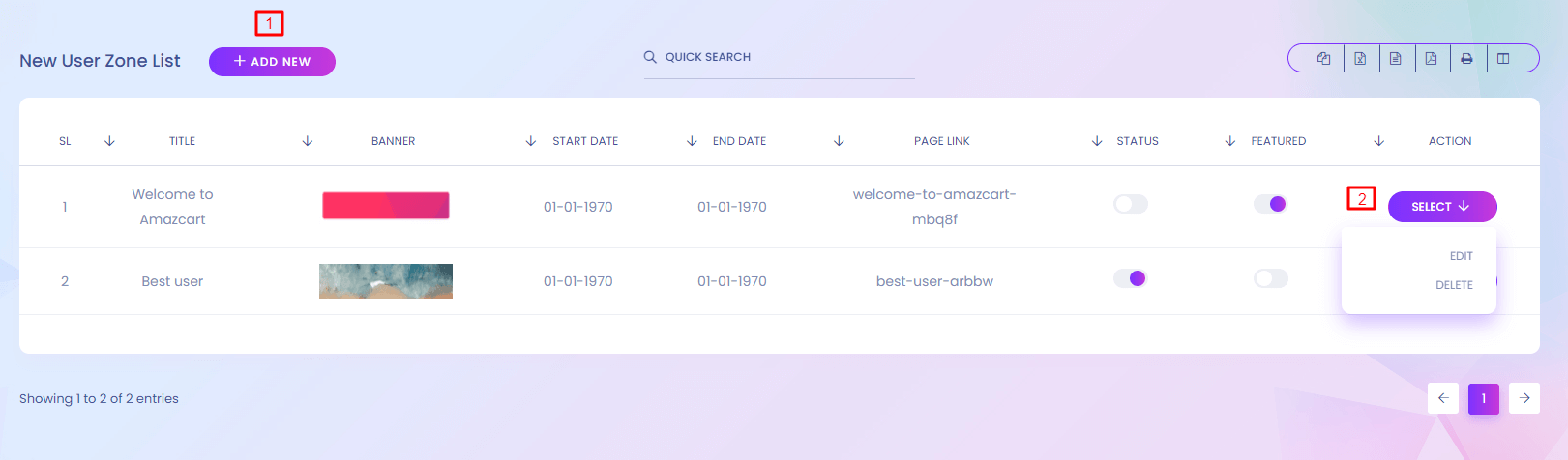The image size is (1568, 460).
Task: Go to previous page arrow
Action: tap(1443, 398)
